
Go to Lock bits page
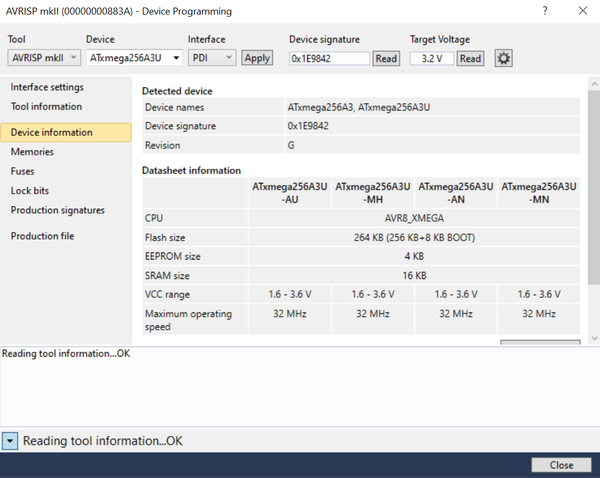click(30, 191)
